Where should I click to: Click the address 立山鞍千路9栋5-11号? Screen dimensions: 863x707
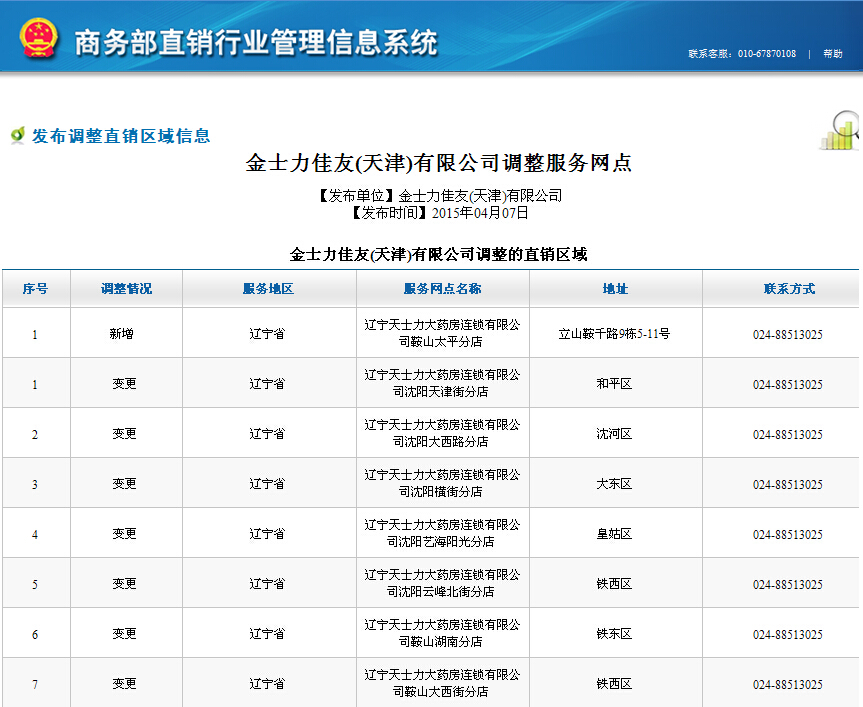[614, 334]
